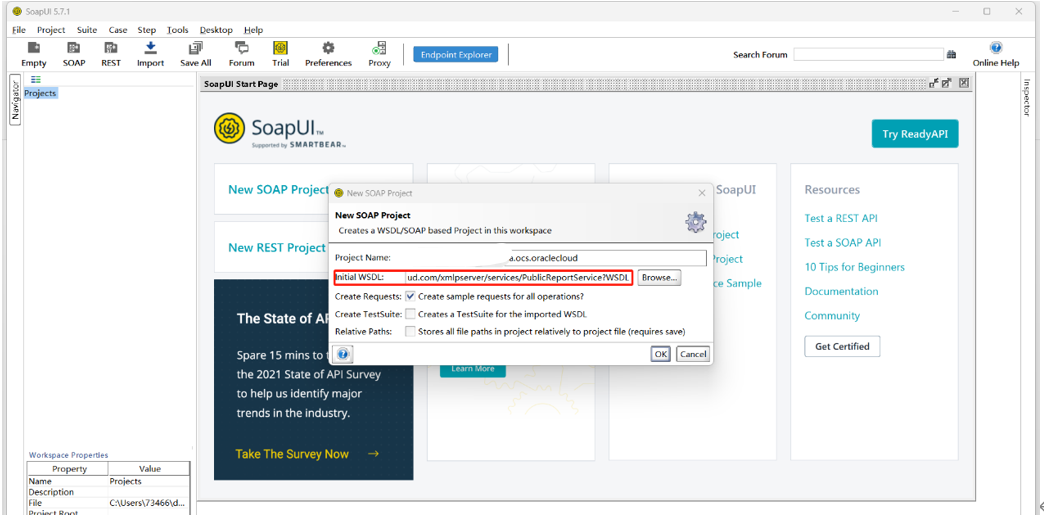Click the Project Name input field
The image size is (1044, 515).
click(x=555, y=258)
